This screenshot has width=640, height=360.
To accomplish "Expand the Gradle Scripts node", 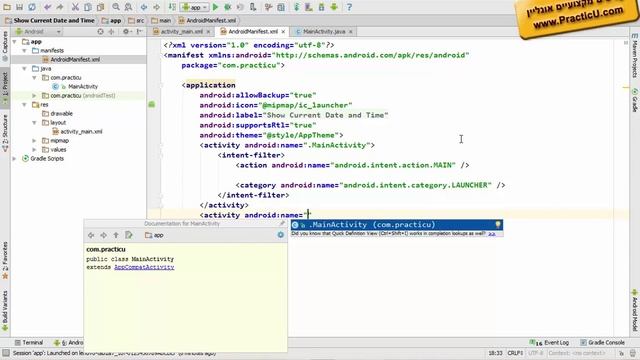I will coord(15,158).
